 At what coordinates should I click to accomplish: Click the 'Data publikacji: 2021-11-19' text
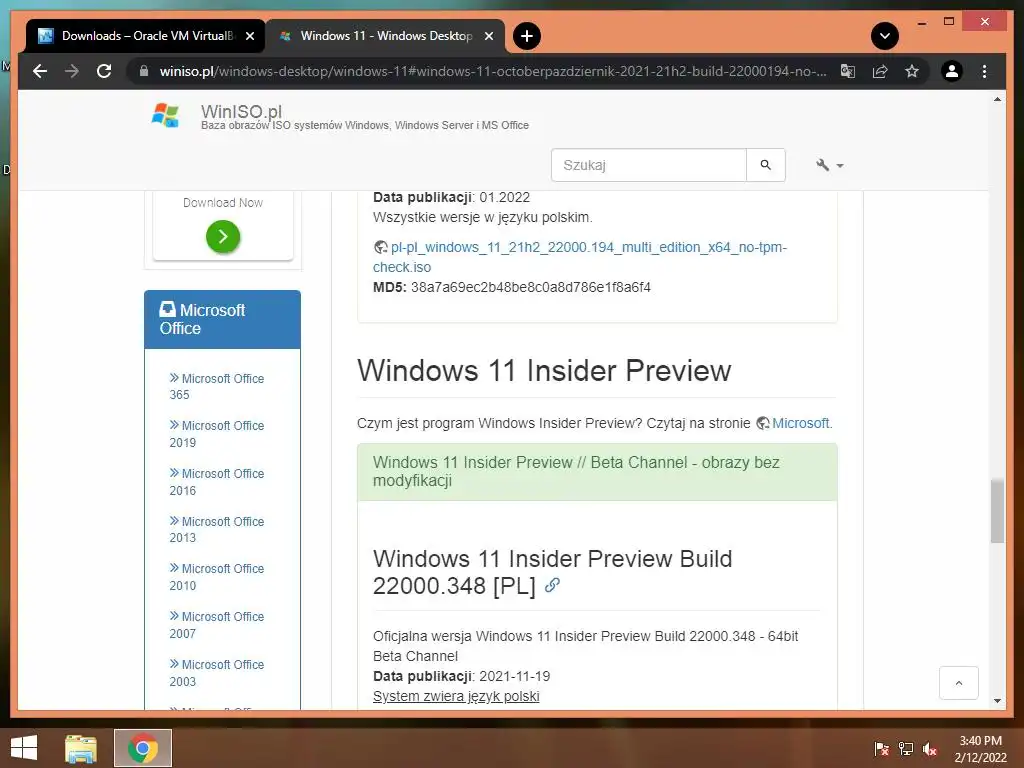(462, 676)
